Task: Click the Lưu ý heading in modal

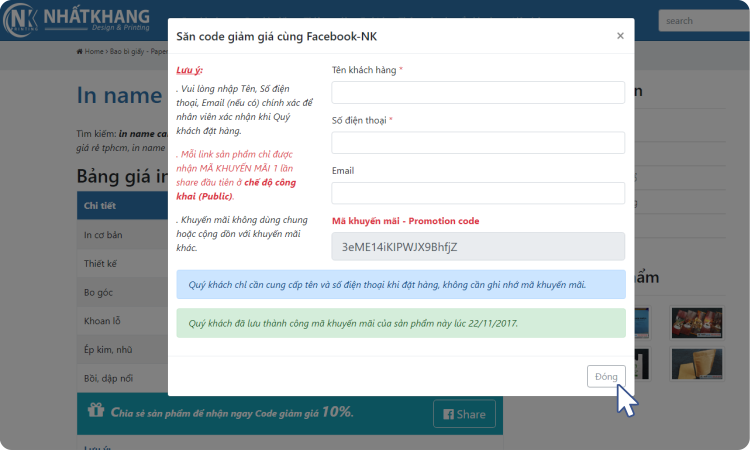Action: 189,70
